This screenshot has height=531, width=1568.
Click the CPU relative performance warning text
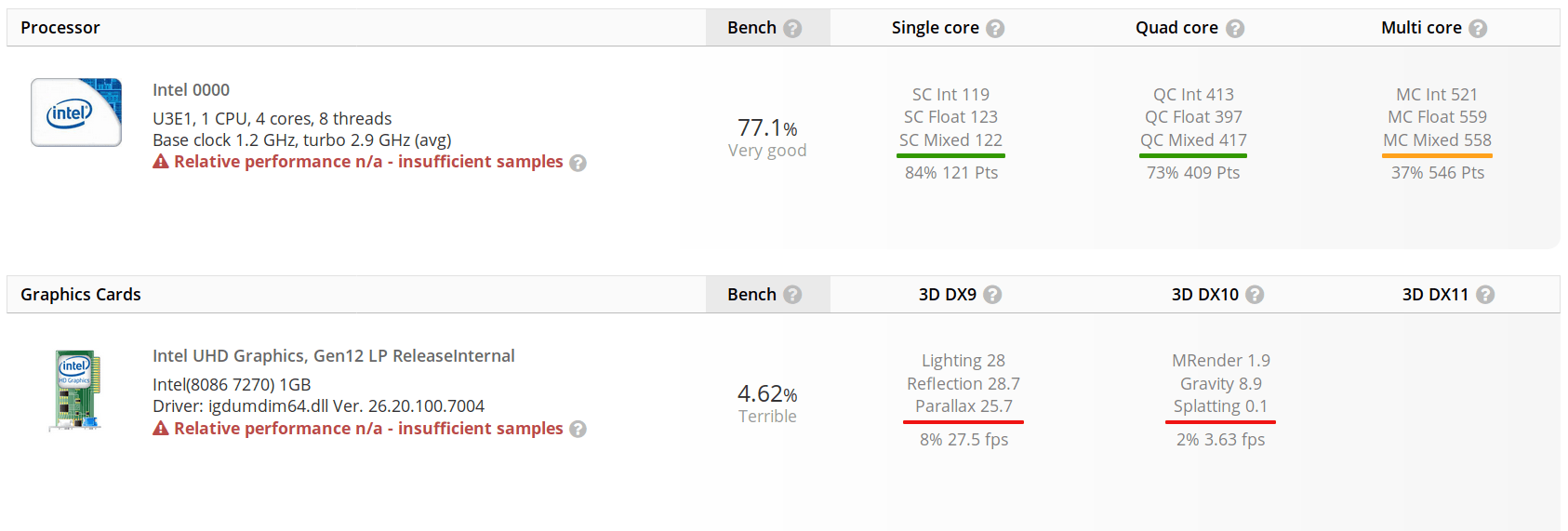[368, 162]
